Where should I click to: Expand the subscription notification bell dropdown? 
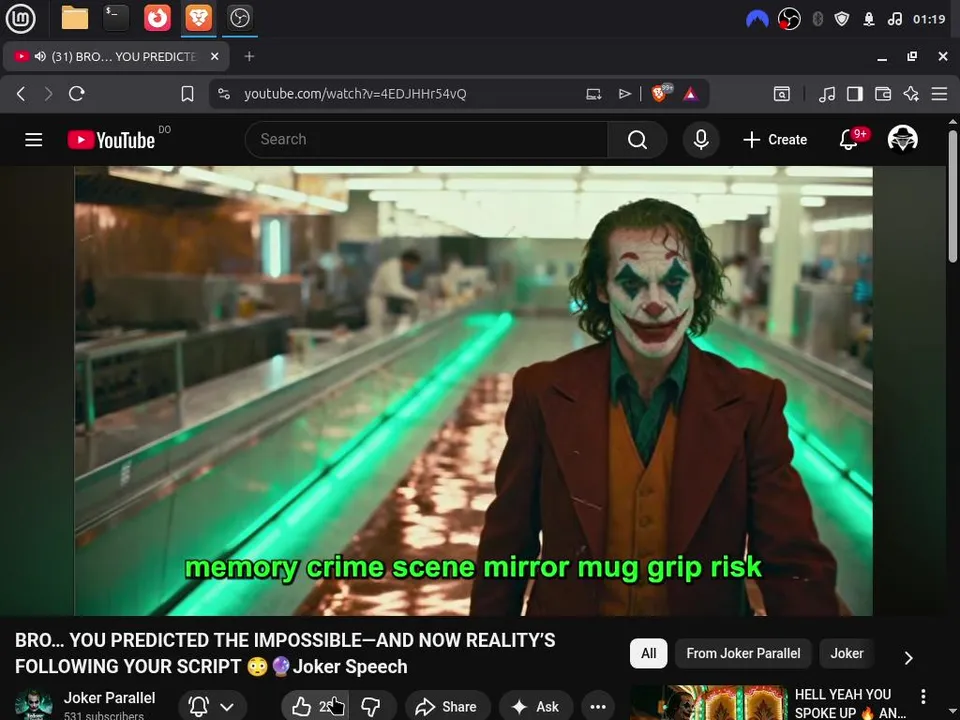pyautogui.click(x=212, y=707)
